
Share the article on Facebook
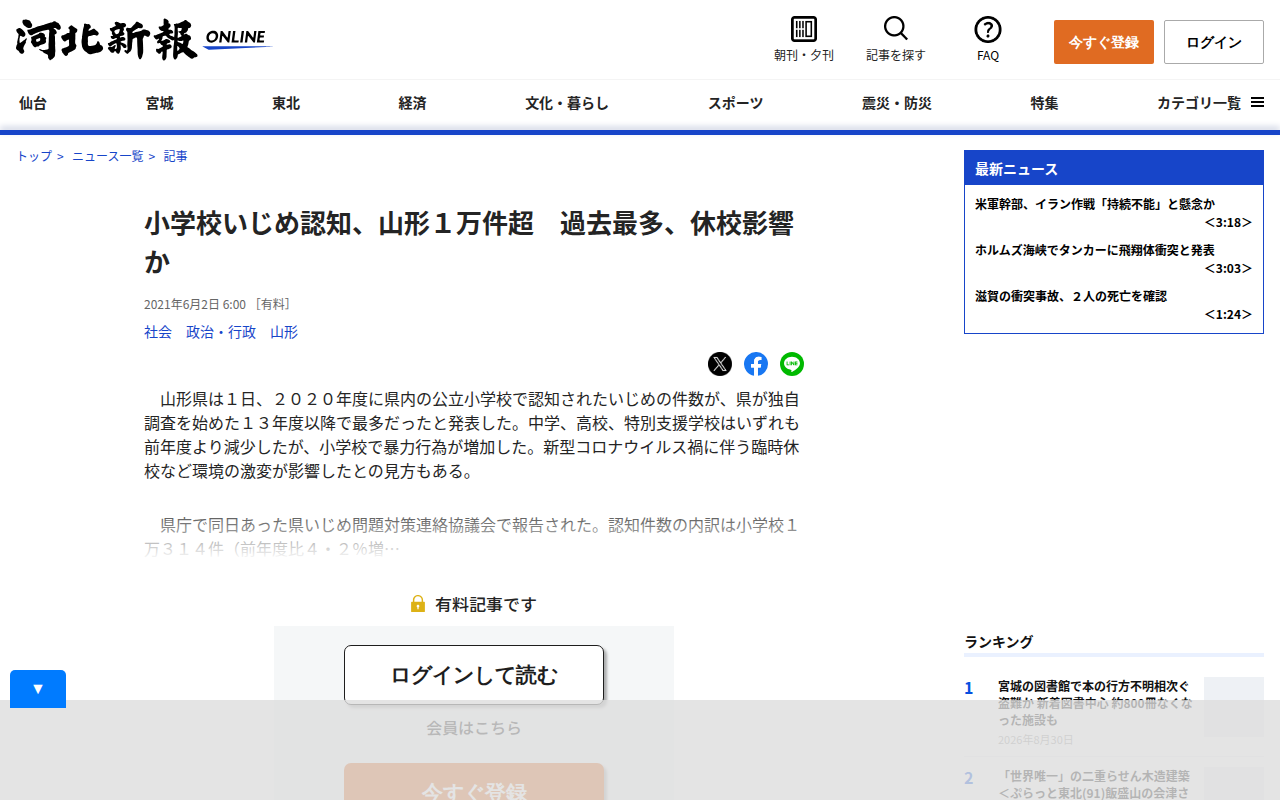(x=756, y=364)
